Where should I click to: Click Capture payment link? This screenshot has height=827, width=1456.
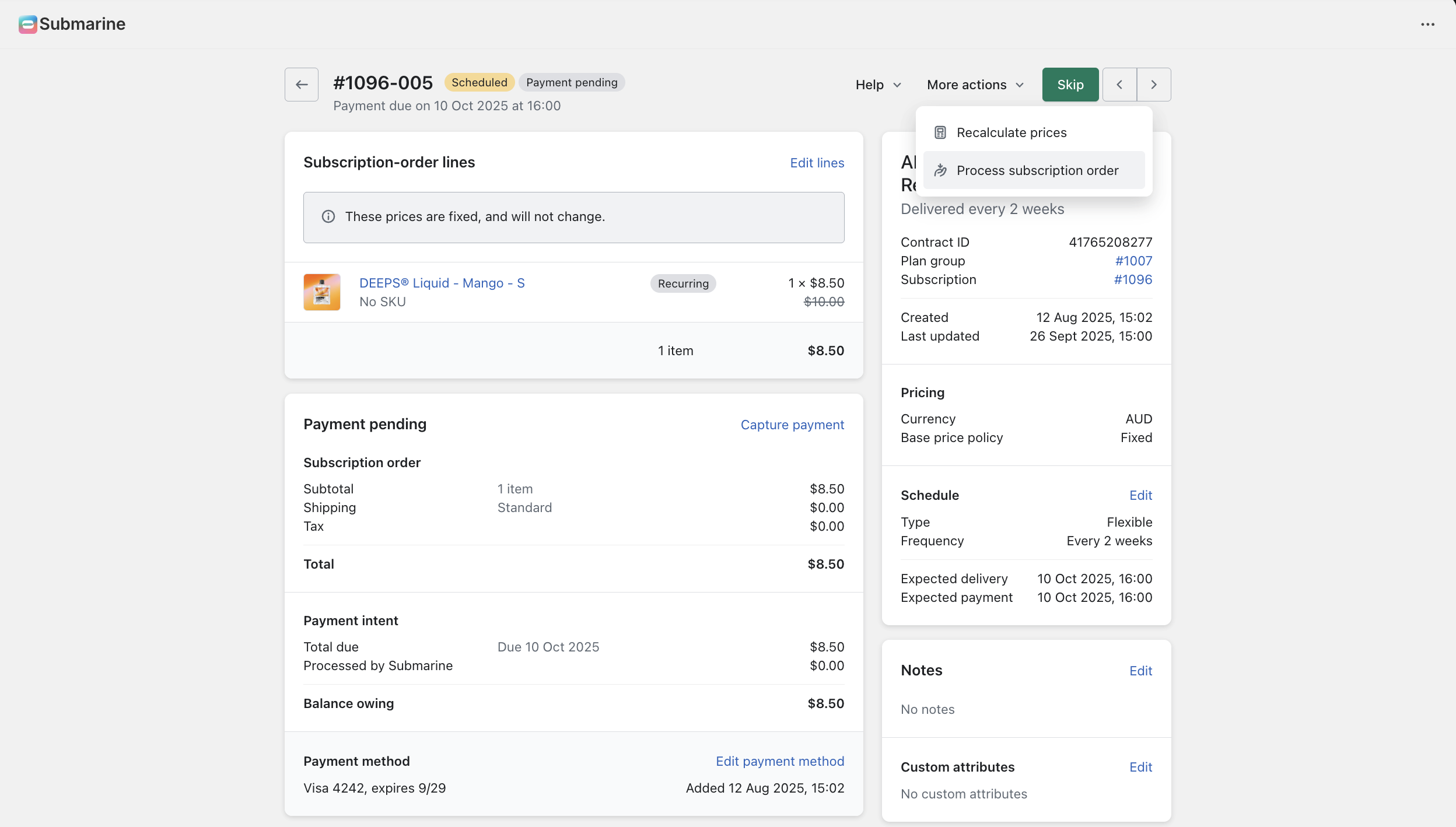[792, 425]
